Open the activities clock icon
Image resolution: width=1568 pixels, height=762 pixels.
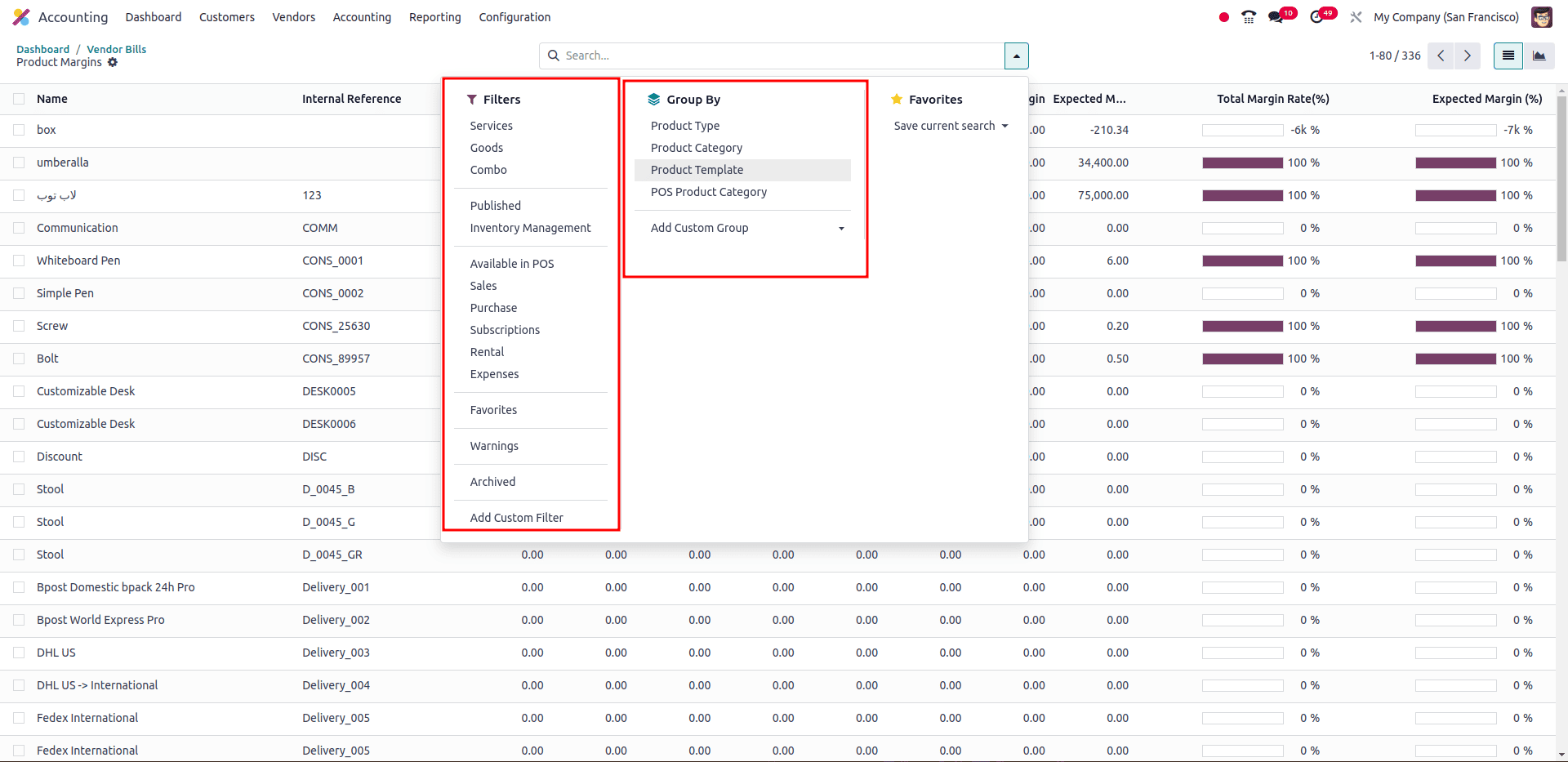(1316, 17)
